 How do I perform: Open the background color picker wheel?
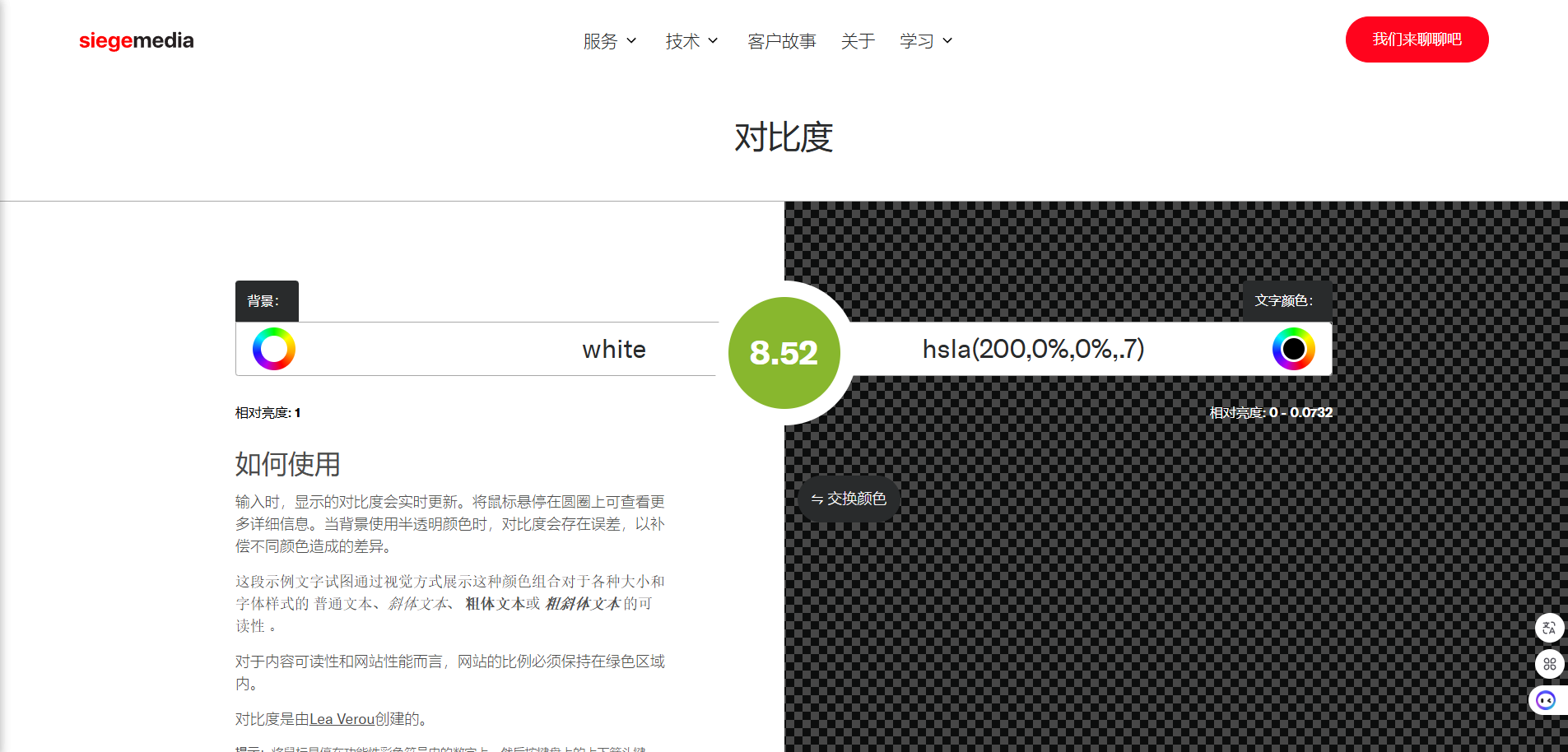[273, 348]
